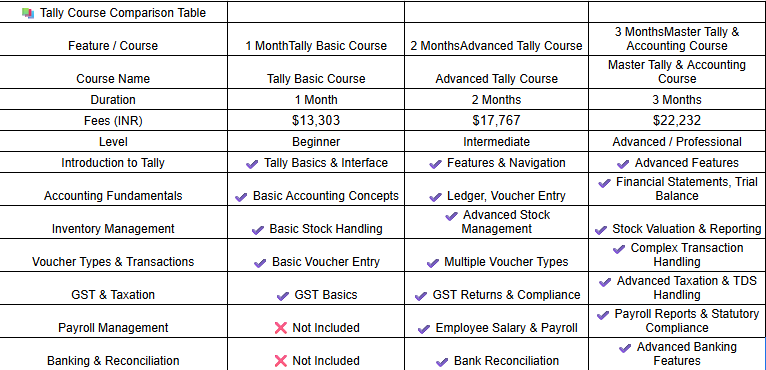Click checkmark beside Payroll Reports & Statutory Compliance
The width and height of the screenshot is (766, 370).
(603, 315)
